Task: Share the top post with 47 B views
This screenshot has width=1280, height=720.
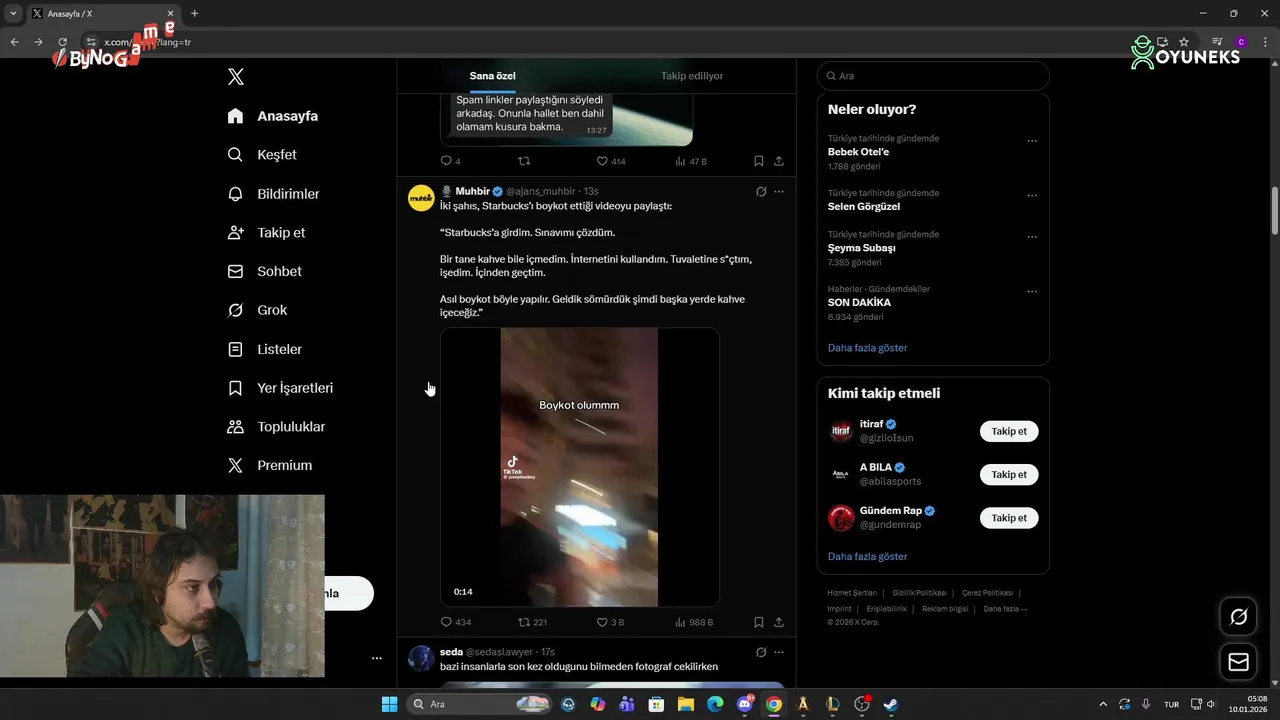Action: (x=779, y=161)
